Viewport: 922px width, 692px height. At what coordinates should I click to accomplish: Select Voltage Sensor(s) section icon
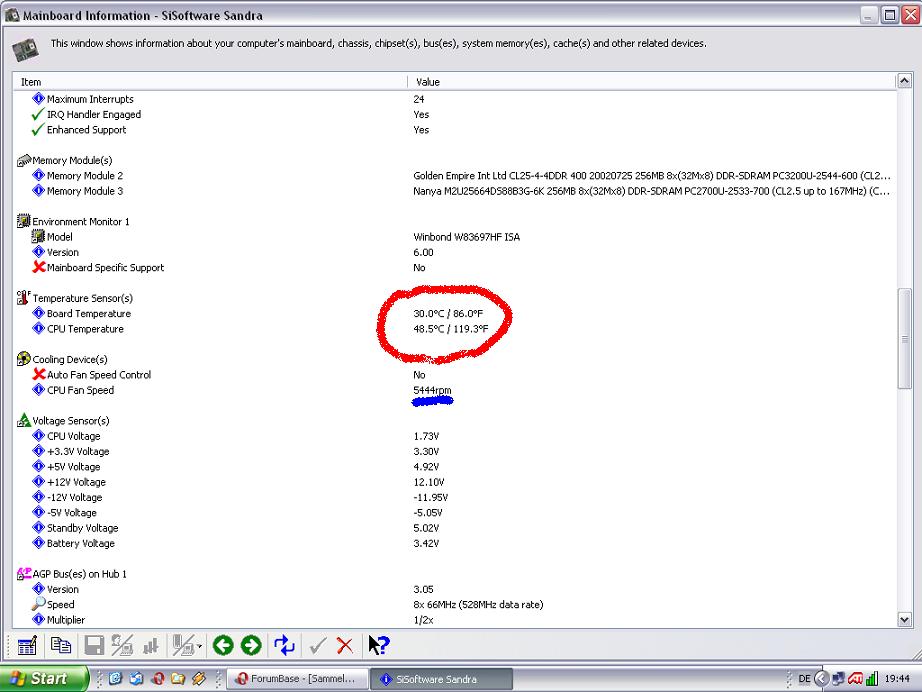[24, 420]
